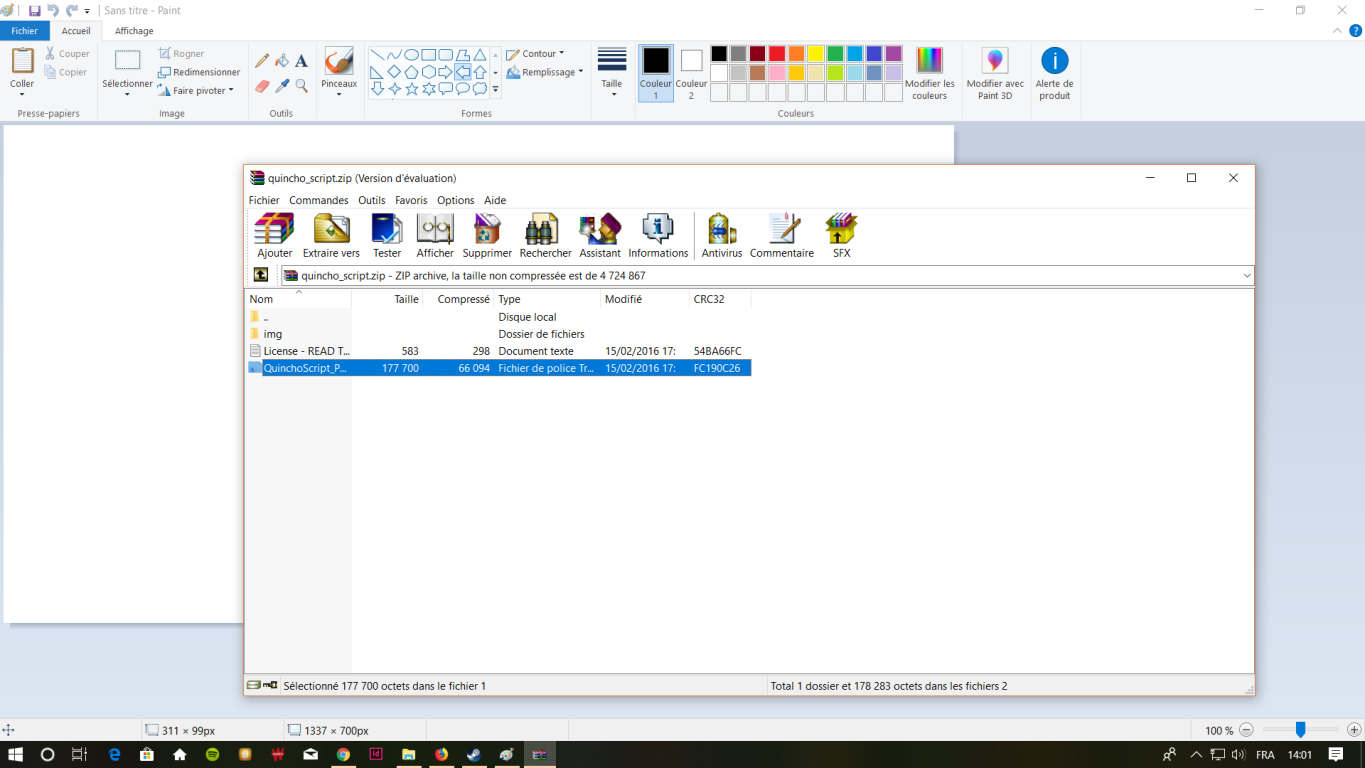The height and width of the screenshot is (768, 1365).
Task: Select the left arrow shape in Formes
Action: pos(463,72)
